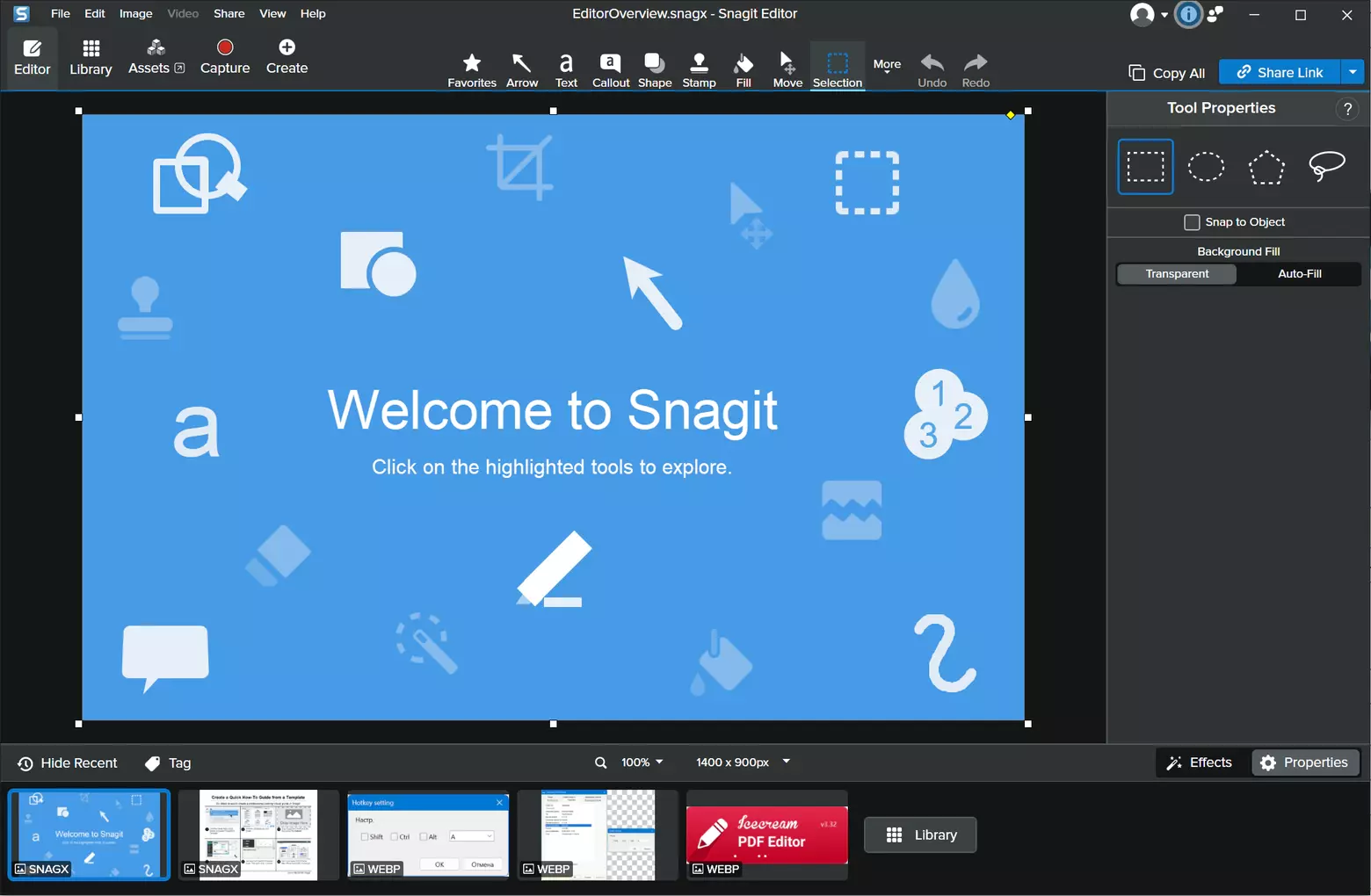The height and width of the screenshot is (896, 1371).
Task: Choose the Stamp tool
Action: [x=699, y=69]
